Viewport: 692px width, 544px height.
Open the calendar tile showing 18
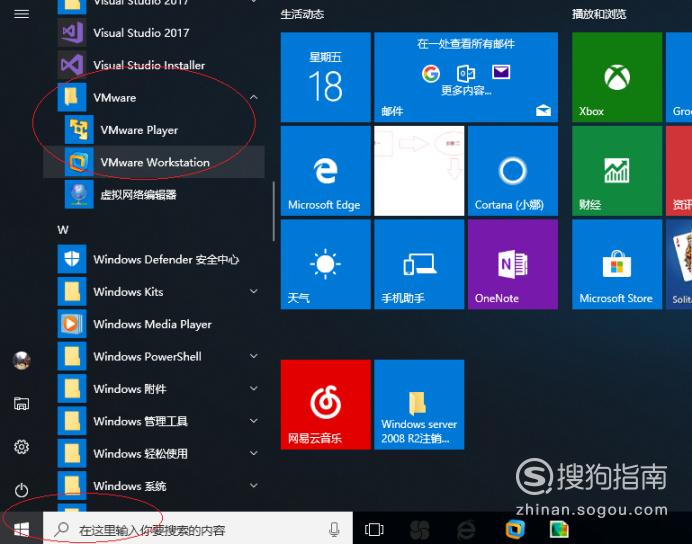(326, 77)
